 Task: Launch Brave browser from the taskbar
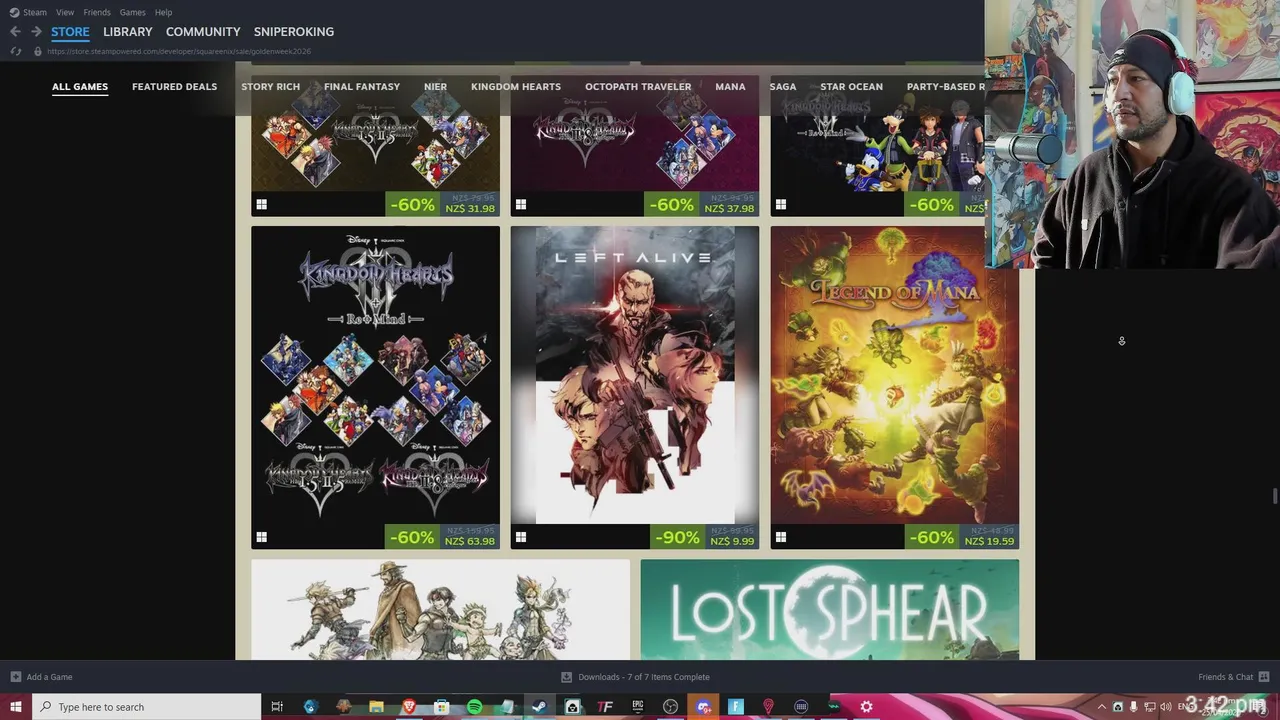[x=408, y=707]
